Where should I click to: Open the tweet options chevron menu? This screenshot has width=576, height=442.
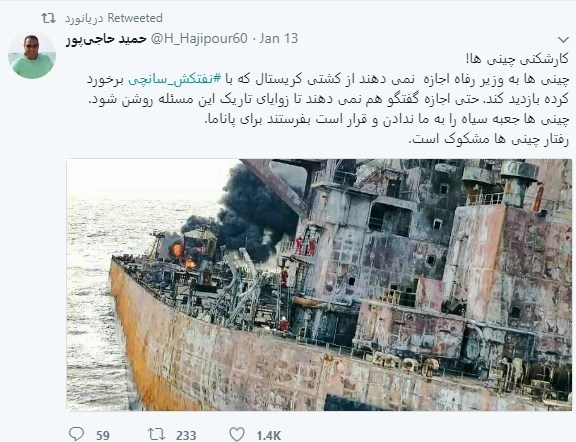563,39
